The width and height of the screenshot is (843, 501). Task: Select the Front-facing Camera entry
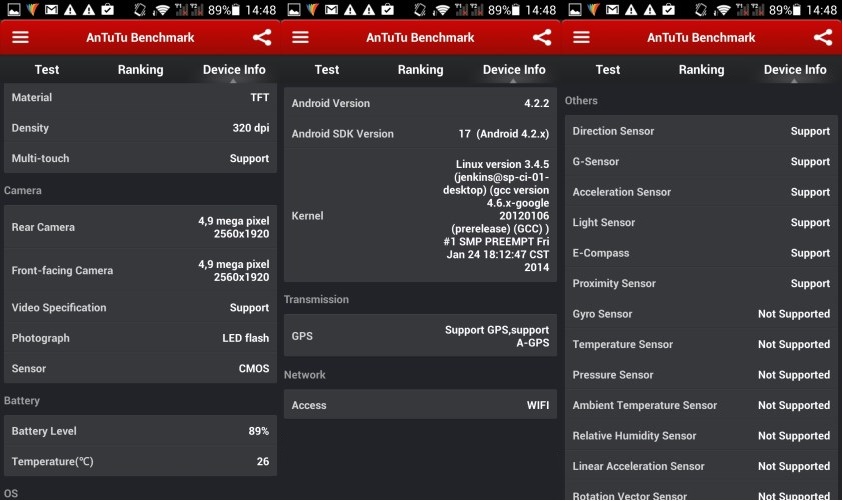tap(140, 270)
